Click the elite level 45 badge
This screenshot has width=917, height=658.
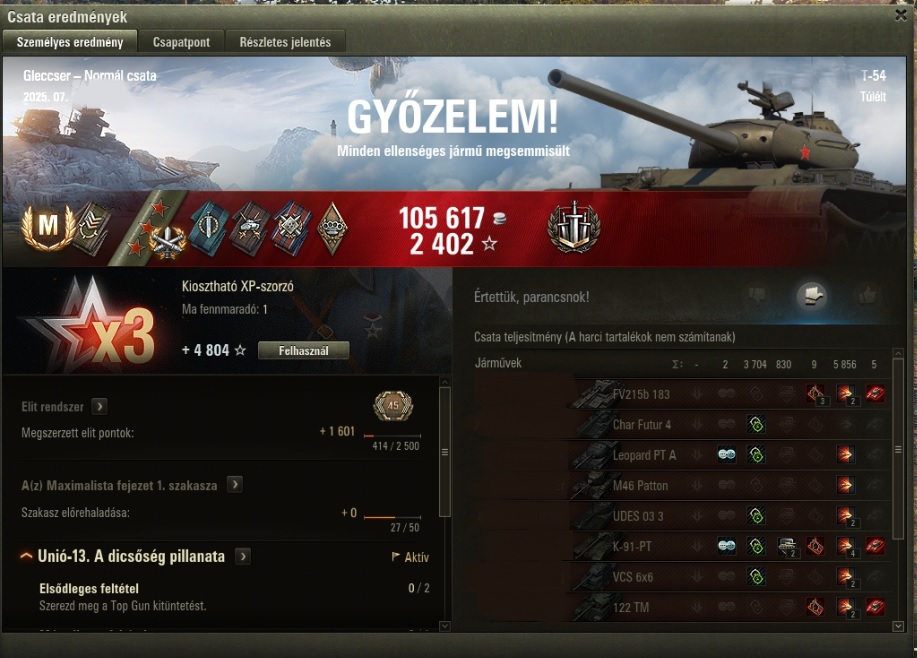point(393,405)
